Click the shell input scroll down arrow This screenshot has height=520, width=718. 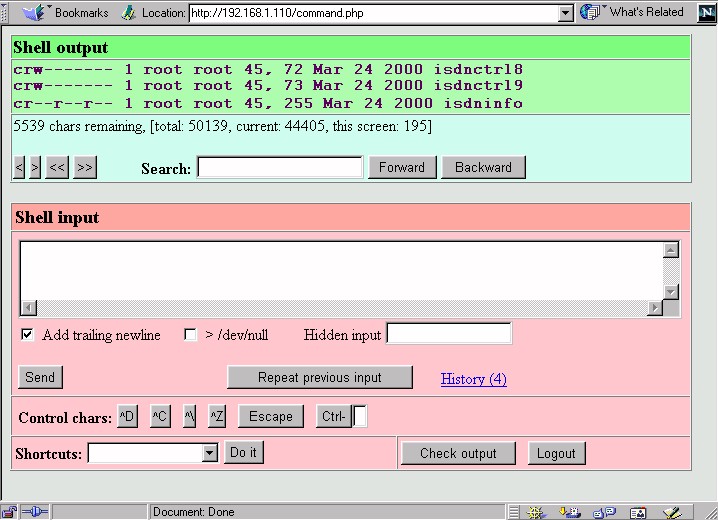coord(671,292)
